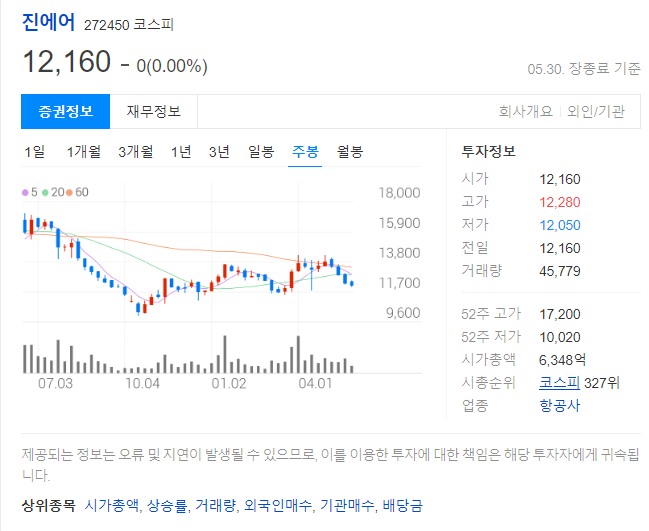Click the green 20-period moving average dot

pos(45,192)
